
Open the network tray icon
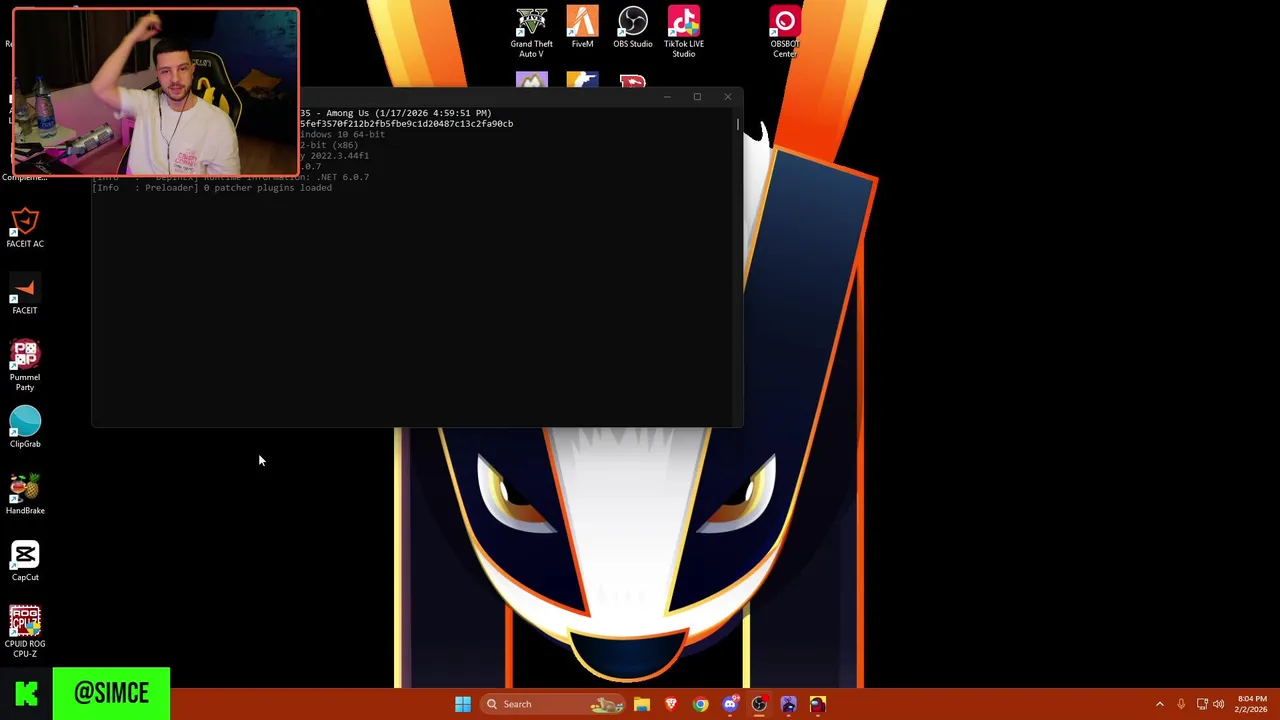[1202, 704]
